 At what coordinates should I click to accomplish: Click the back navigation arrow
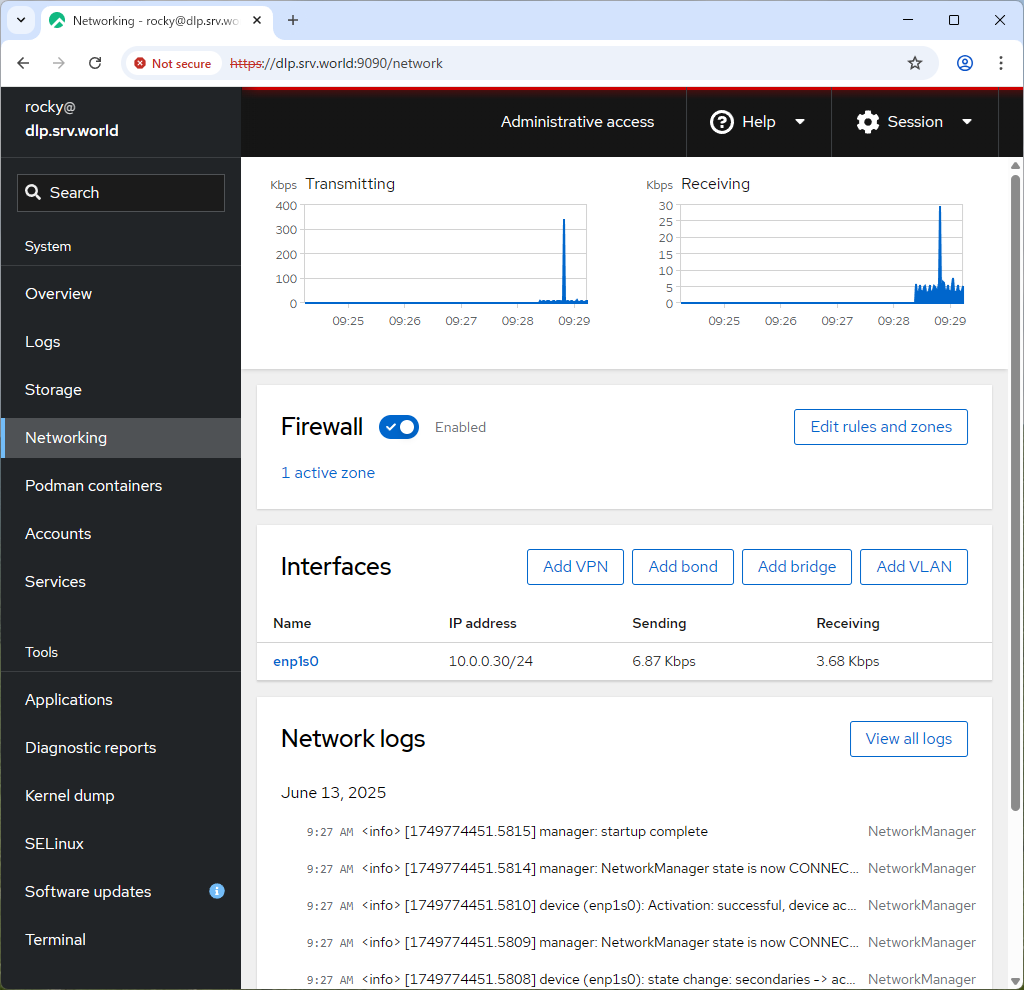tap(23, 62)
